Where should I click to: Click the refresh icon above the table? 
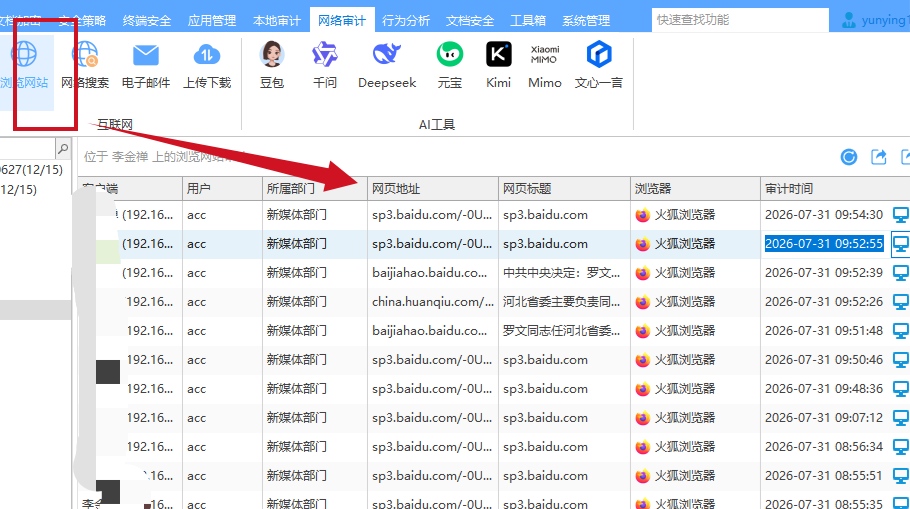[849, 157]
